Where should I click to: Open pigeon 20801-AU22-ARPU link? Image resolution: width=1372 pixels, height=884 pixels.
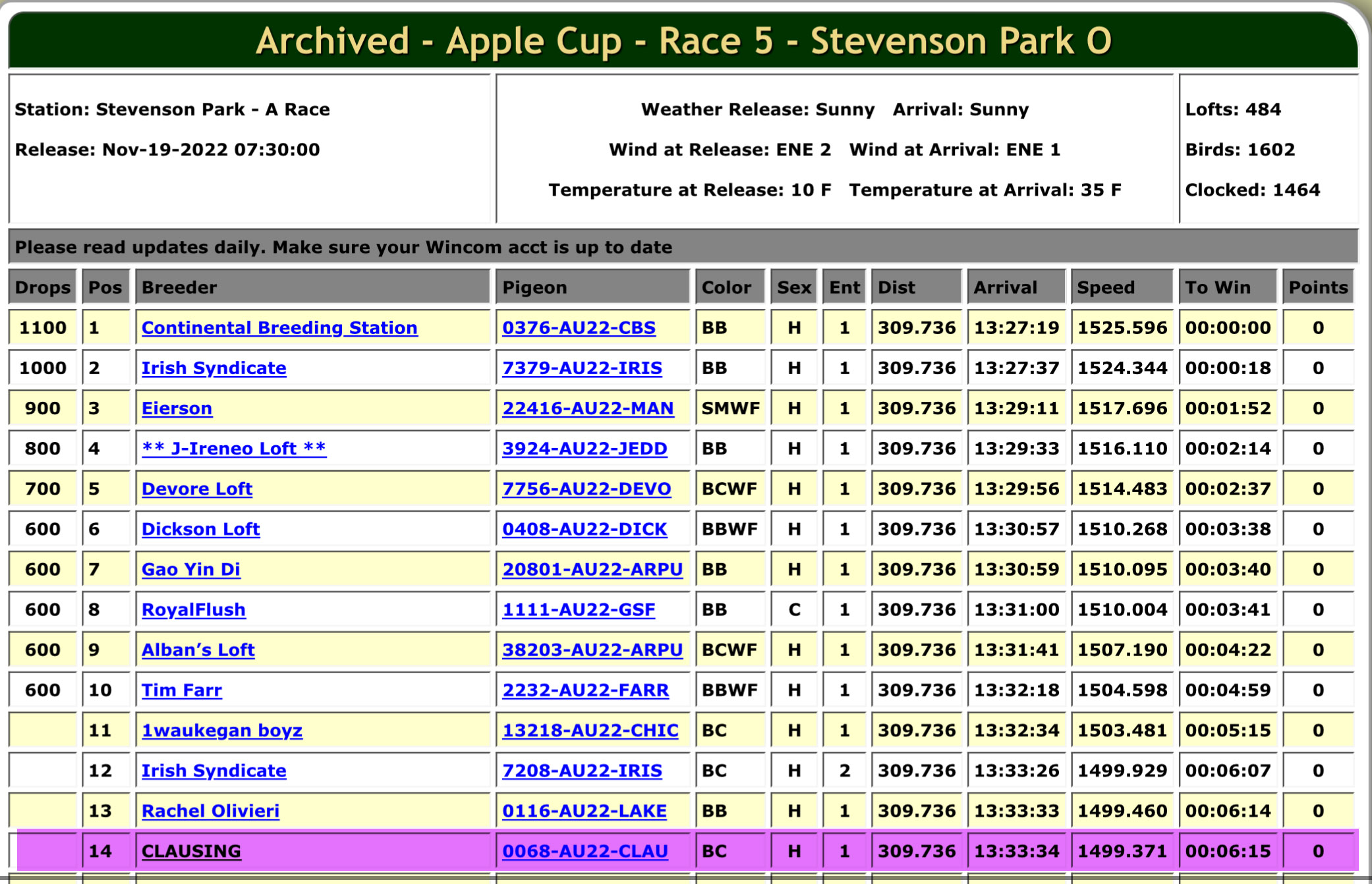[x=592, y=569]
